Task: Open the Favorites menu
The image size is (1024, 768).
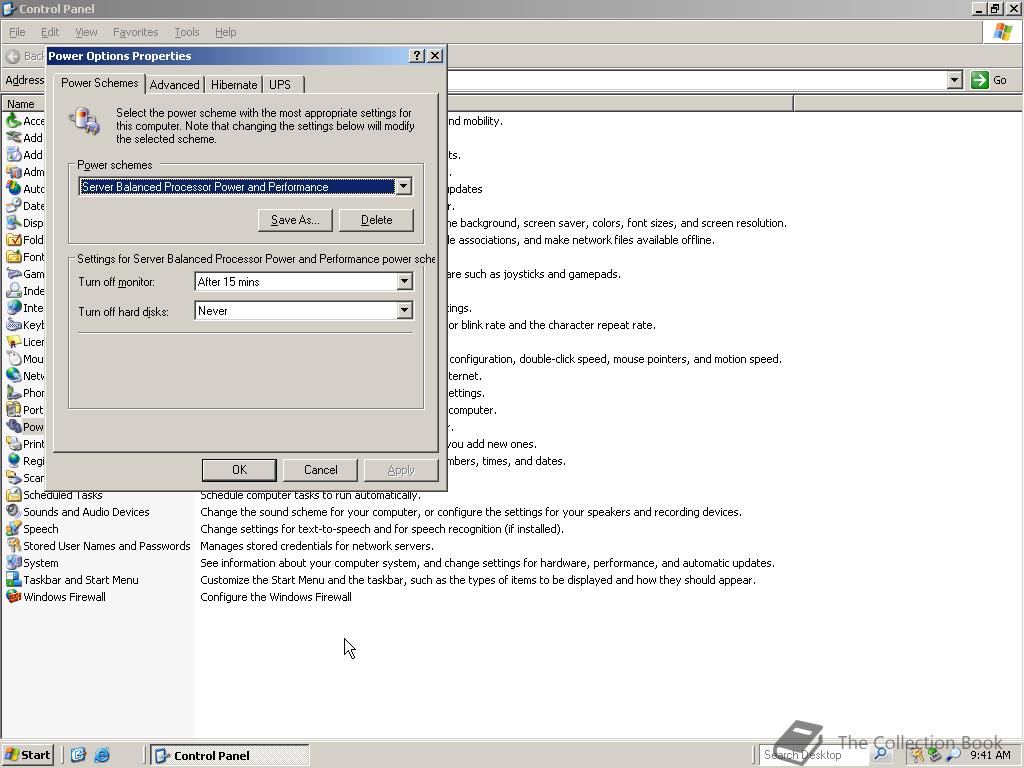Action: 136,32
